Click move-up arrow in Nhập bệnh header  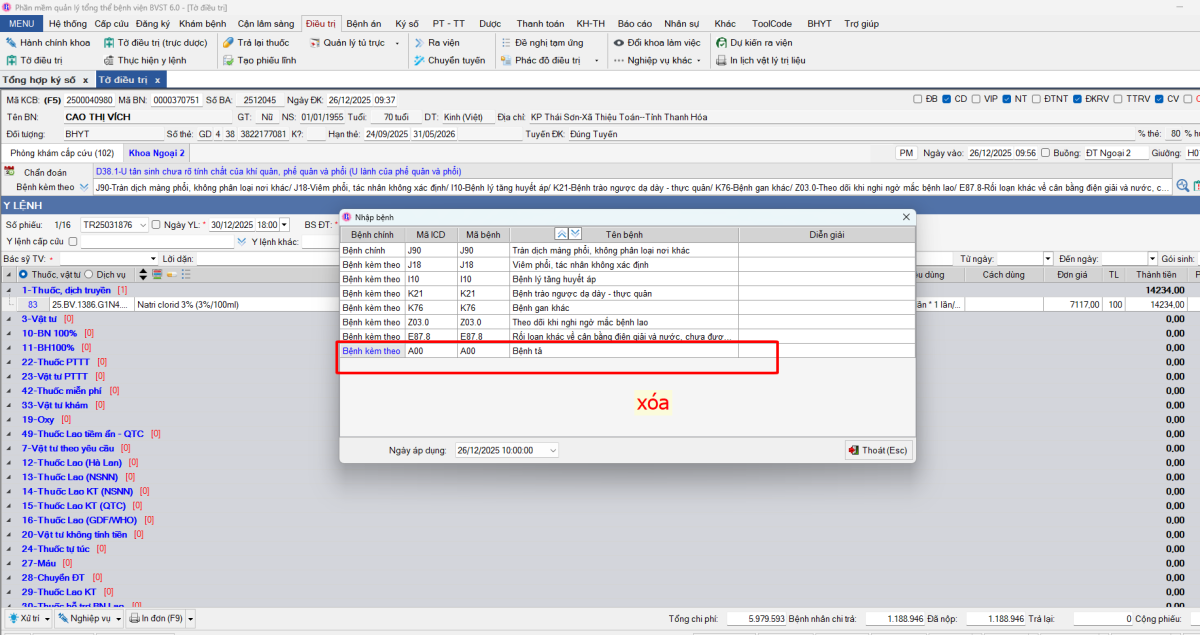[x=561, y=233]
